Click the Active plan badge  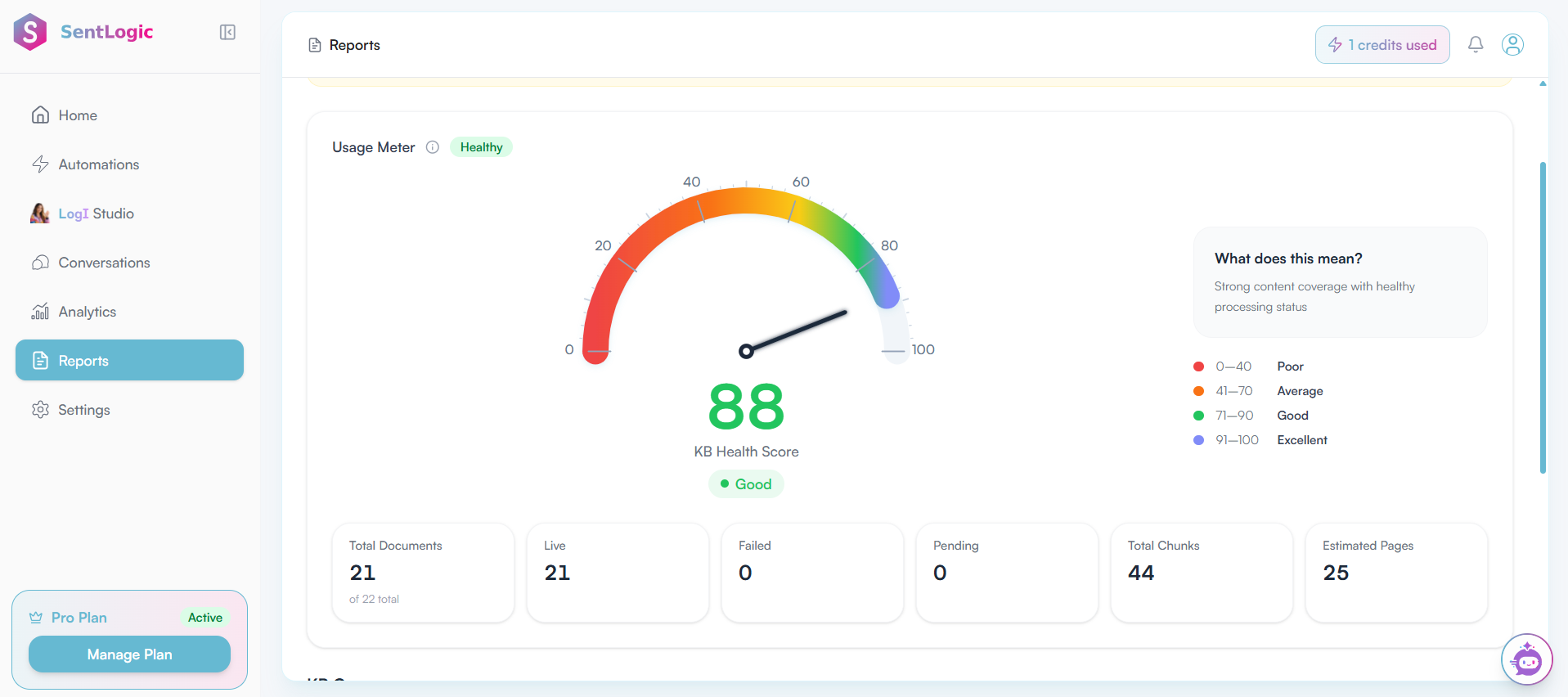pos(205,618)
